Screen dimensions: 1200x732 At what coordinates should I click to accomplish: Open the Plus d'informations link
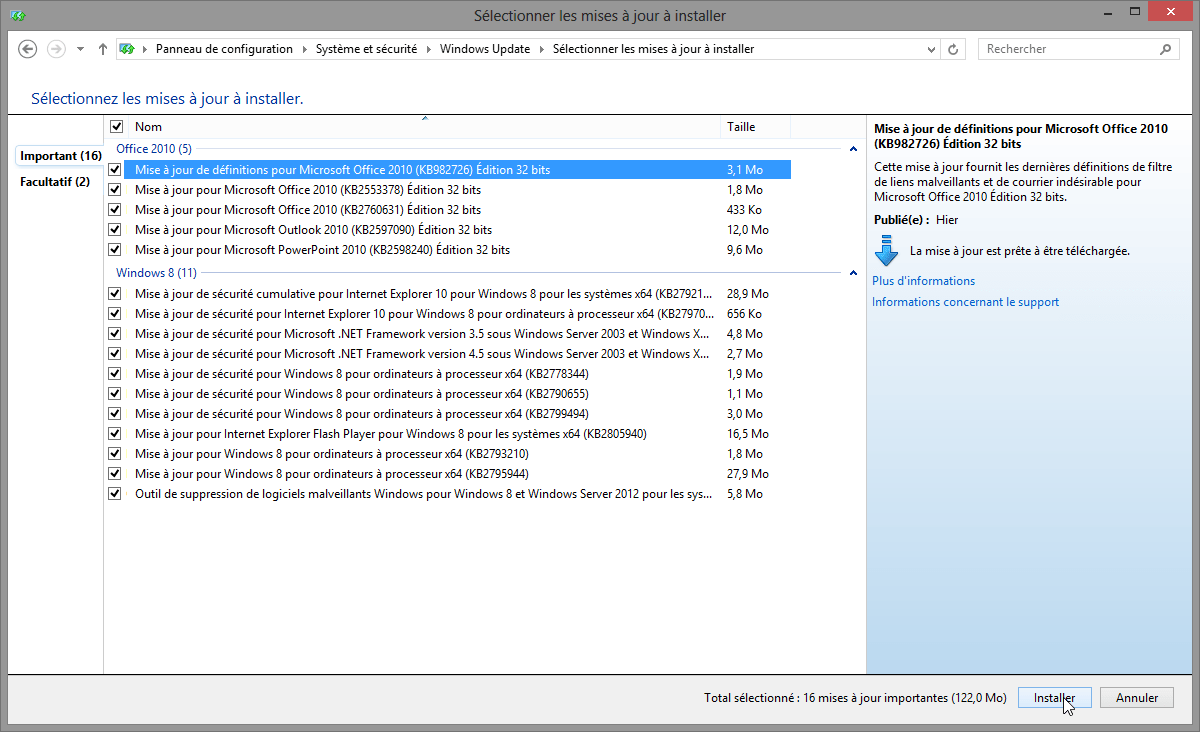point(923,281)
